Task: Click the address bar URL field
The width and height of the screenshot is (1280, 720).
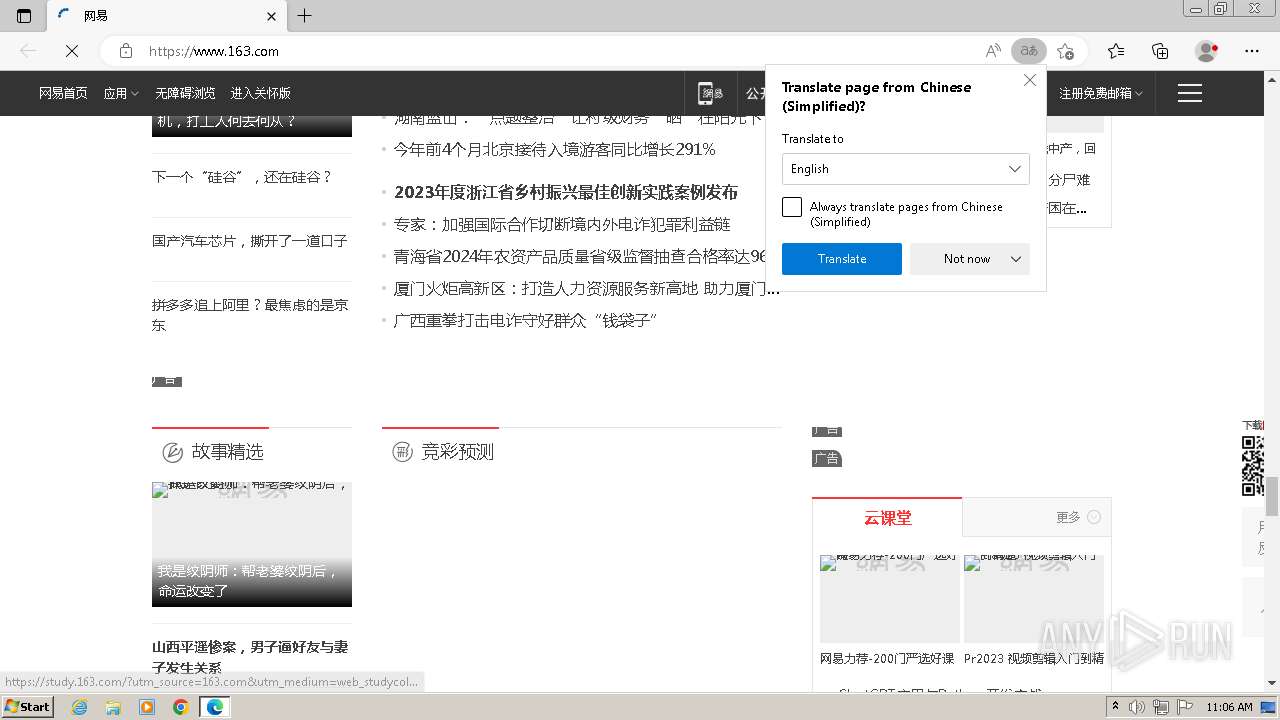Action: click(560, 51)
